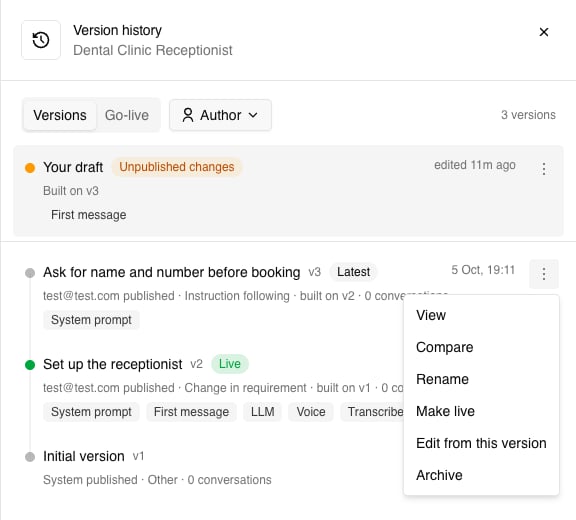Click the green Live dot for v2
This screenshot has height=520, width=576.
pyautogui.click(x=30, y=365)
